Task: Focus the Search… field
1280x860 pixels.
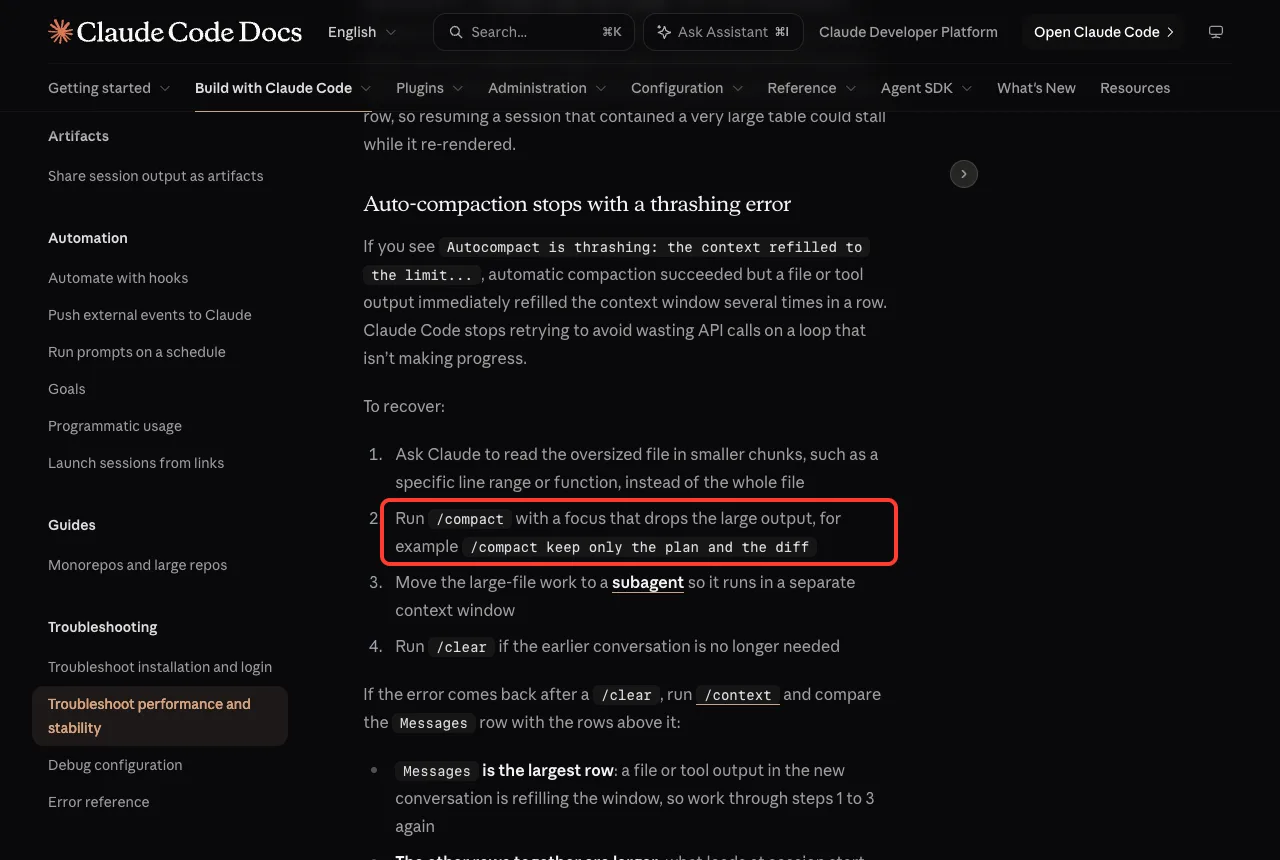Action: pos(534,32)
